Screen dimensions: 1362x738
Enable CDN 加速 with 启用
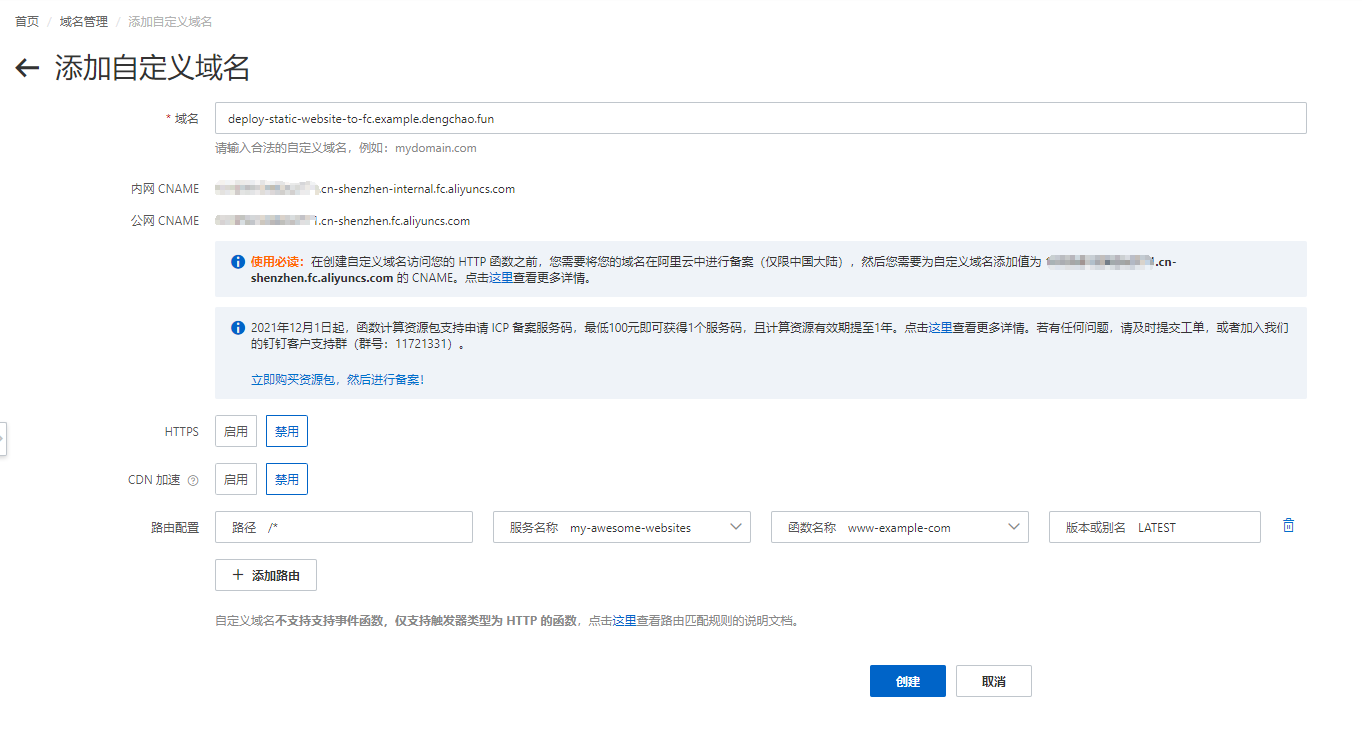tap(236, 479)
